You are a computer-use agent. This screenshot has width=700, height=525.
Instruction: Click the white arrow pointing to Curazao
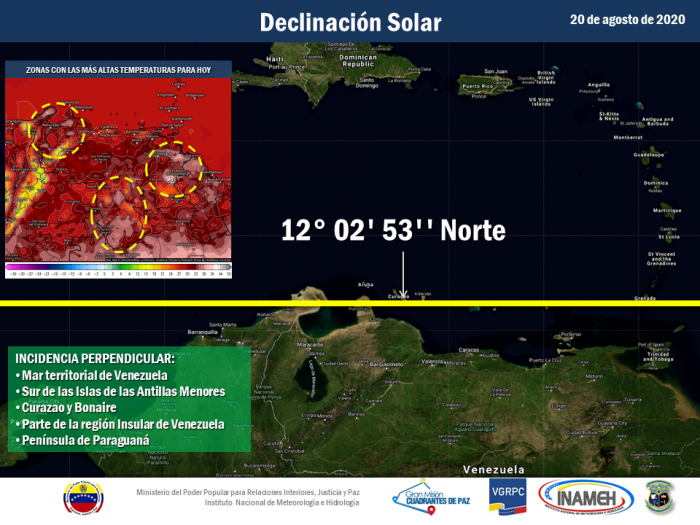[403, 273]
